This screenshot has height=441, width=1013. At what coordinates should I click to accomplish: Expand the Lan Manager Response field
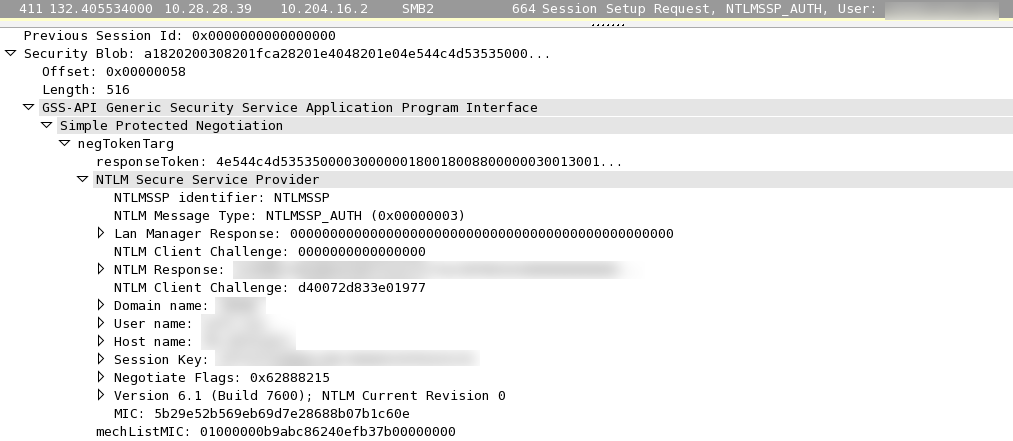[101, 233]
